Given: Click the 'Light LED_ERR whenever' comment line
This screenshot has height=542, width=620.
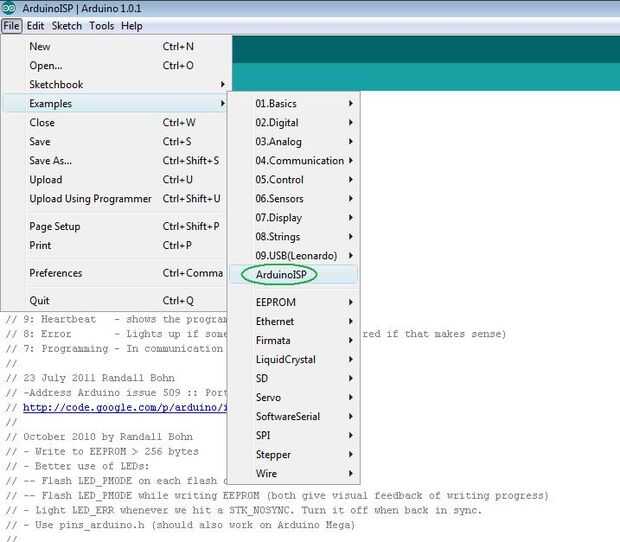Looking at the screenshot, I should click(244, 510).
